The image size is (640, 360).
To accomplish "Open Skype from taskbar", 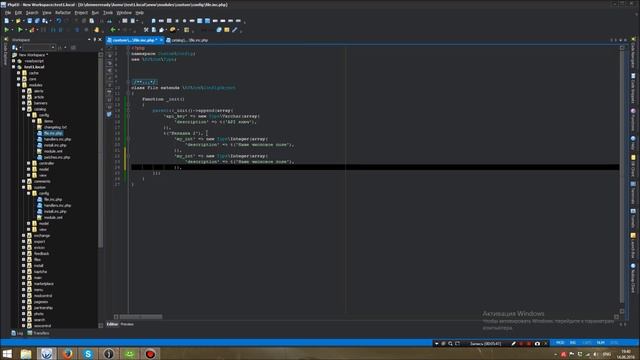I will point(88,354).
